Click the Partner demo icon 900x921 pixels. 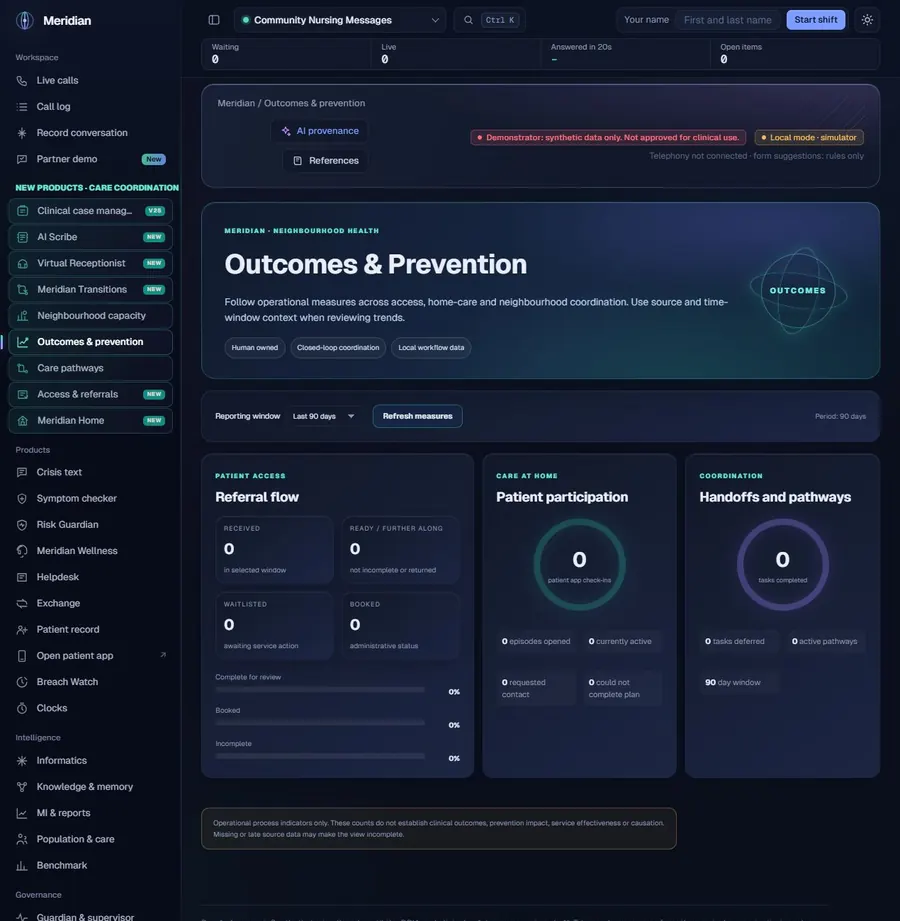tap(22, 159)
